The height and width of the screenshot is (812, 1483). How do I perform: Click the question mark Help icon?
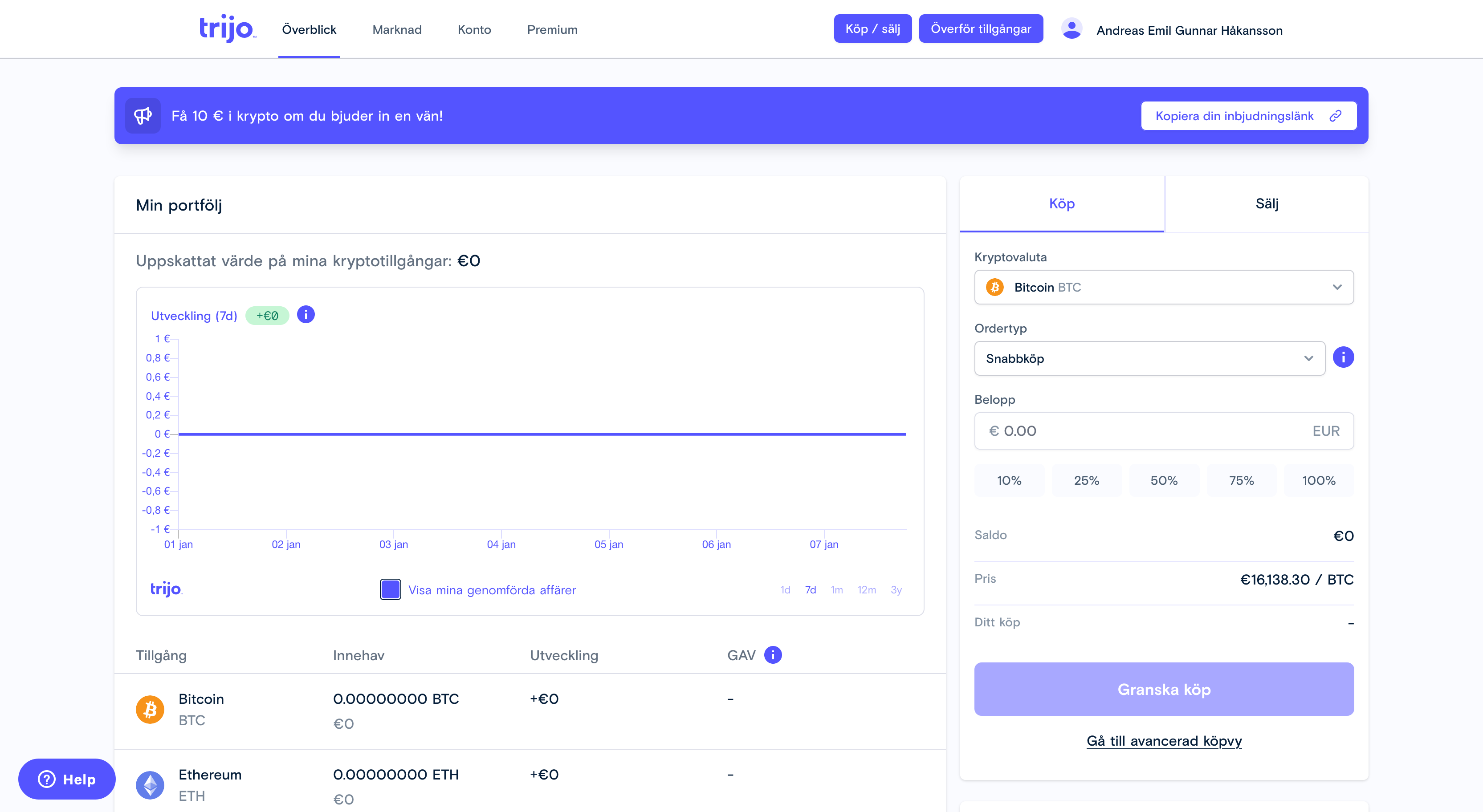[x=47, y=779]
